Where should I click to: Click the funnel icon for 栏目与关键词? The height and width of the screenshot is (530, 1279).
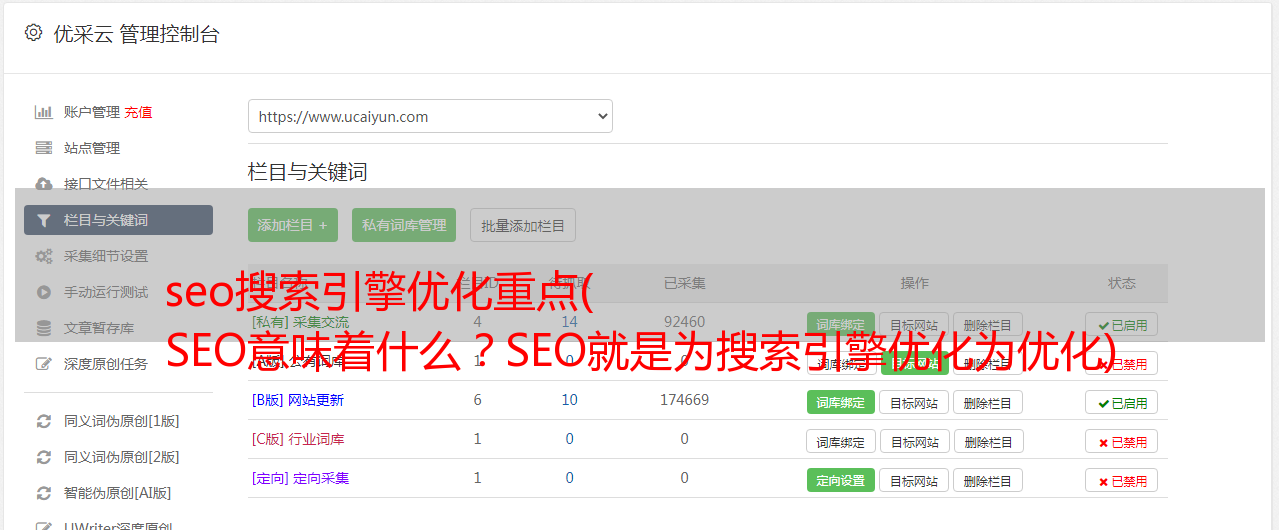click(43, 220)
